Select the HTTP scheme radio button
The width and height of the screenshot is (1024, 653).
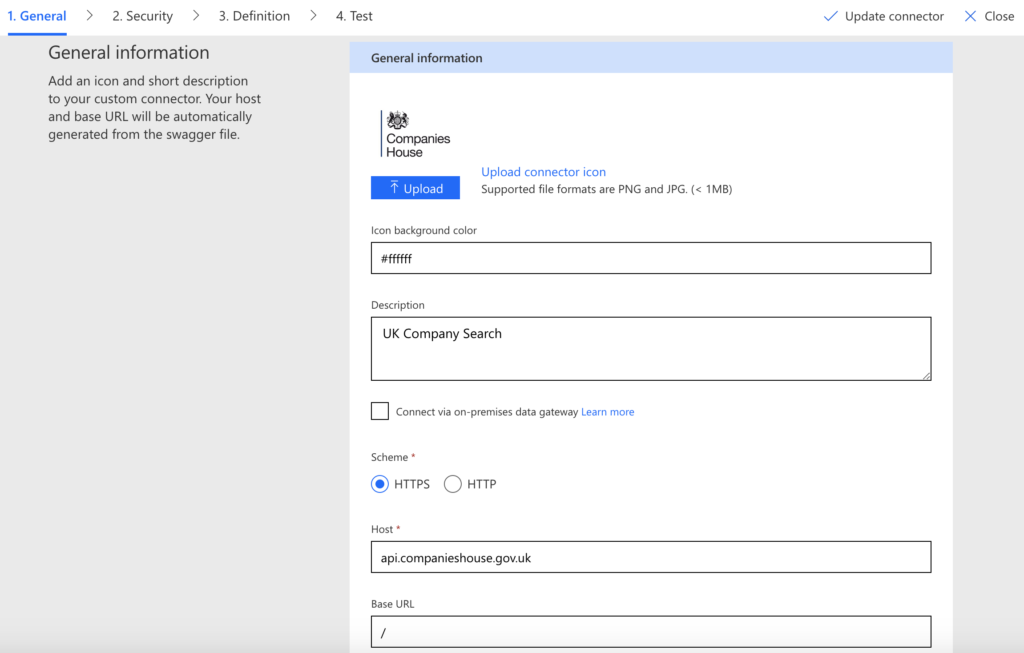click(x=452, y=483)
